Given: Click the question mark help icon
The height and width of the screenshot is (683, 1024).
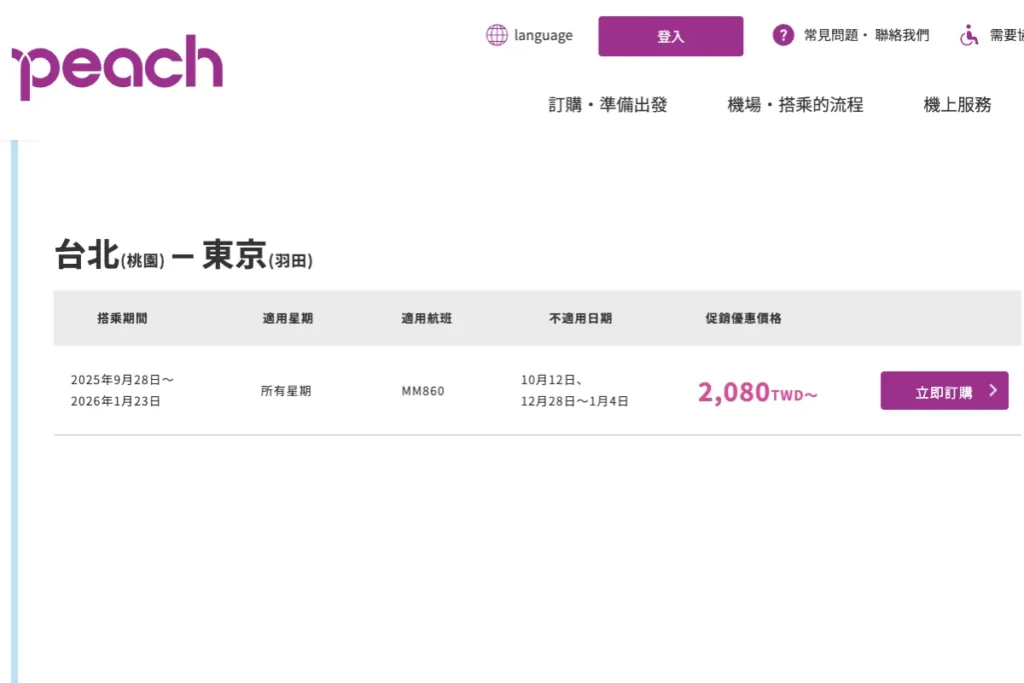Looking at the screenshot, I should click(783, 35).
